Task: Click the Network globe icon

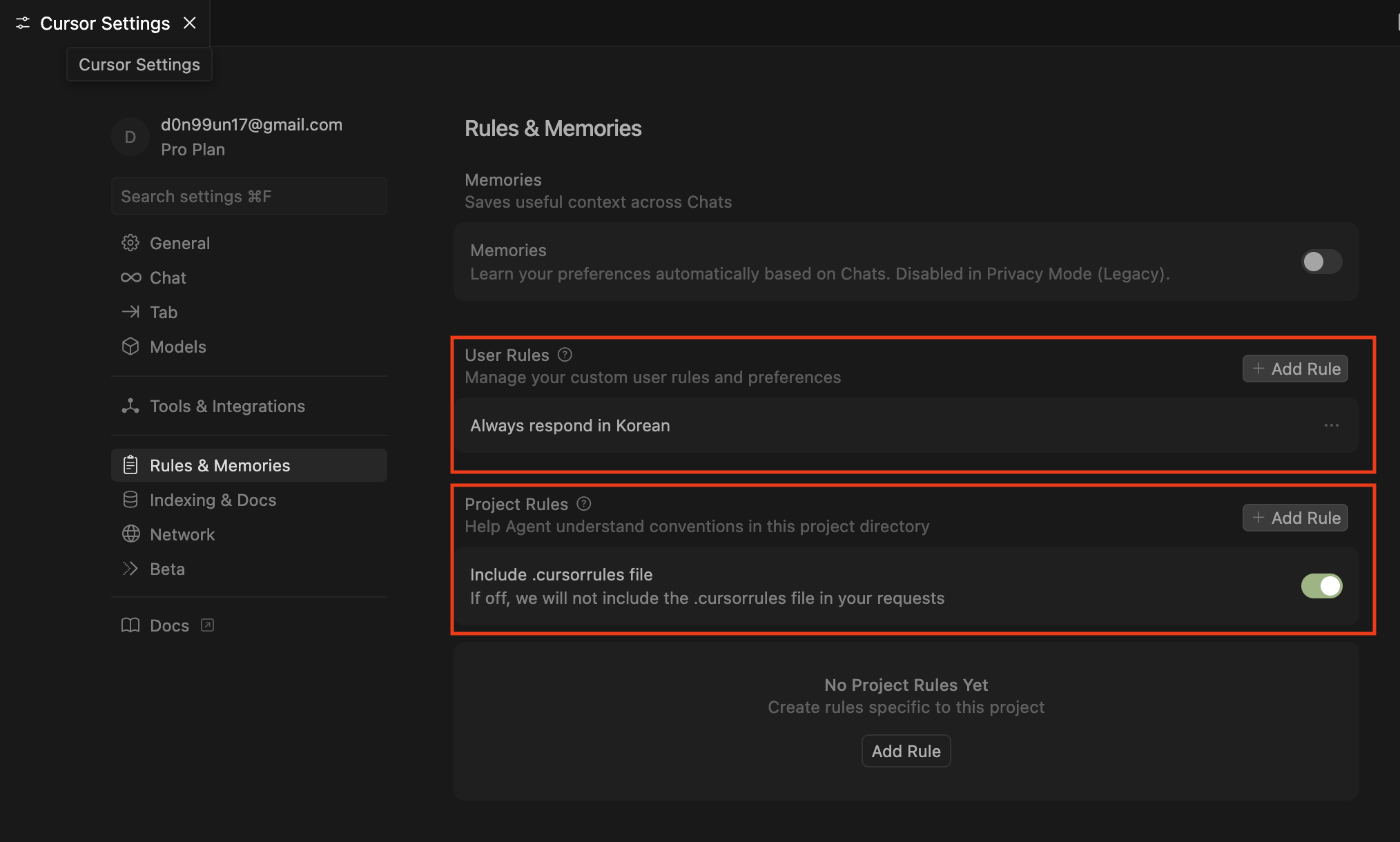Action: click(130, 534)
